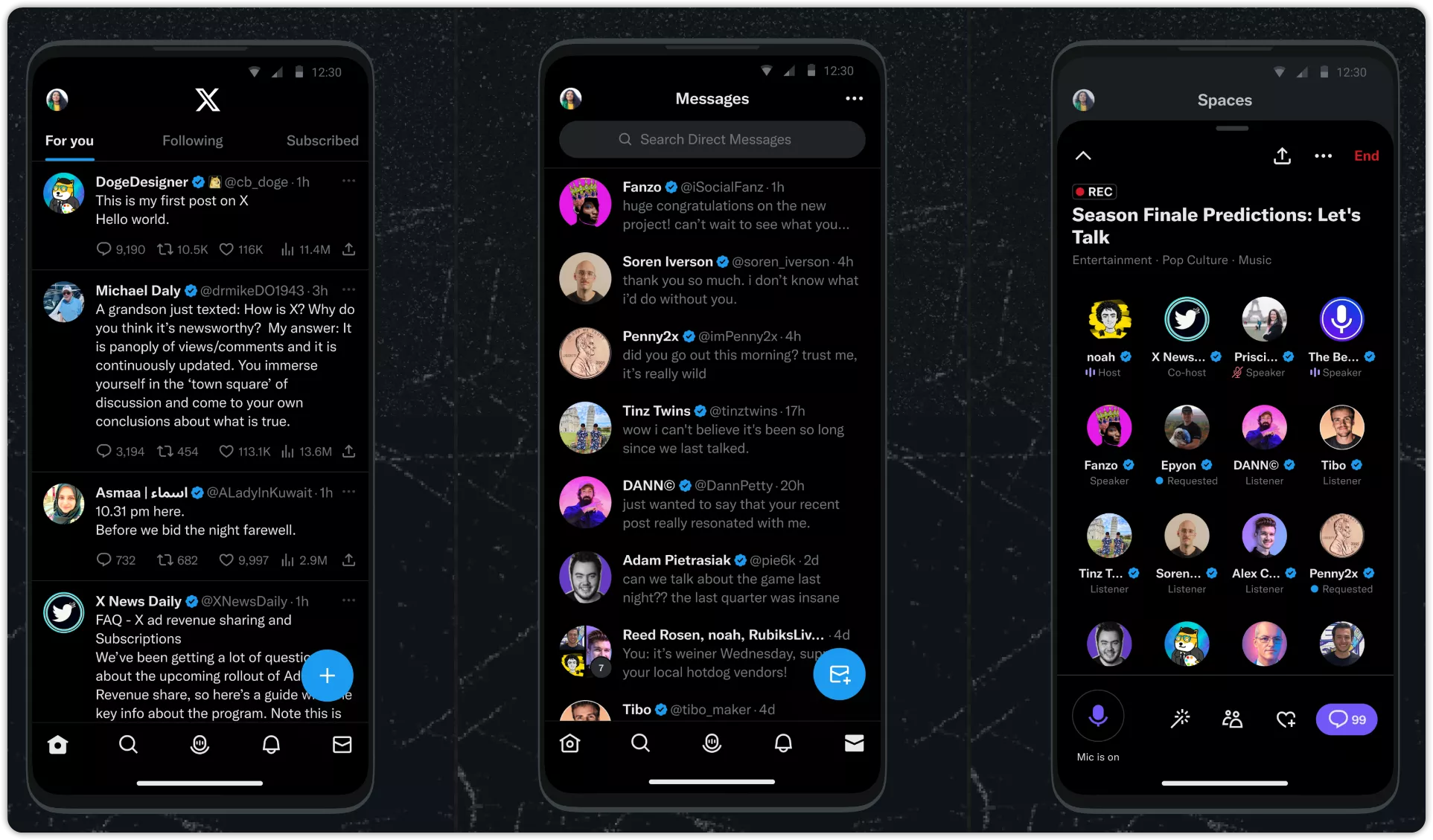Screen dimensions: 1433x840
Task: Tap the Search Direct Messages input field
Action: 713,139
